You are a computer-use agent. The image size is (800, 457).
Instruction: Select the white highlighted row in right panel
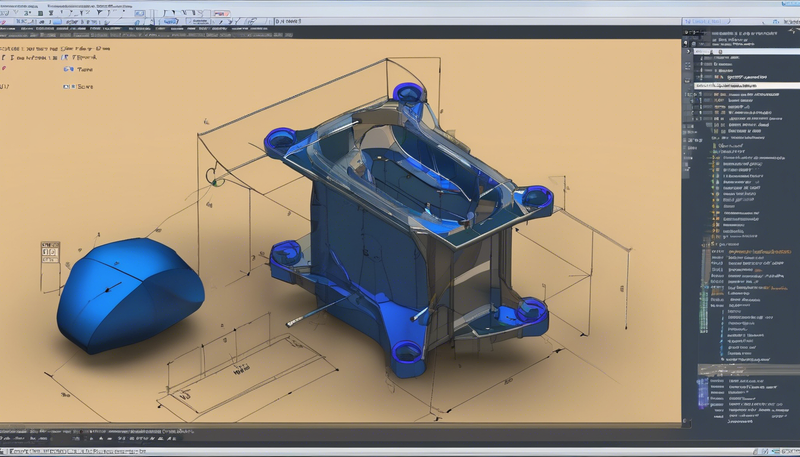click(747, 86)
